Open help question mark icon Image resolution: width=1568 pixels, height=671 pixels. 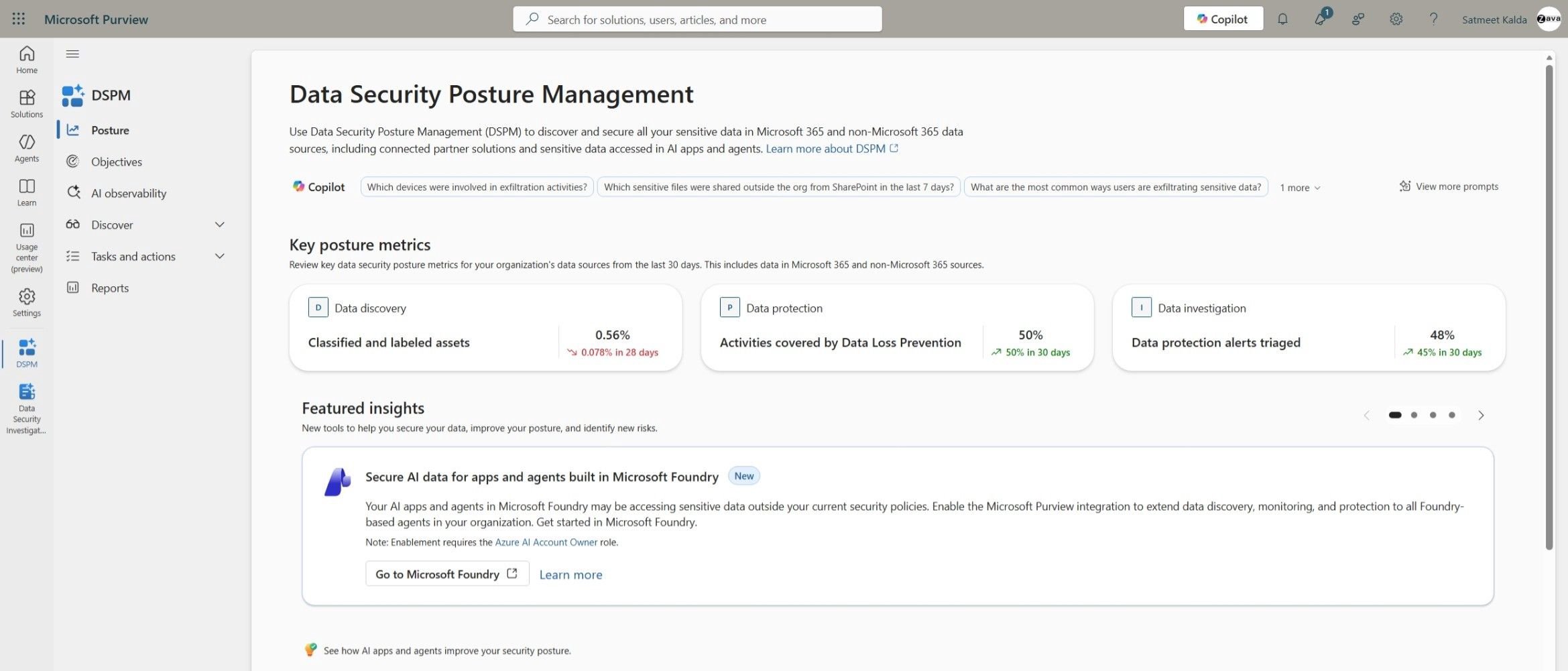coord(1433,19)
